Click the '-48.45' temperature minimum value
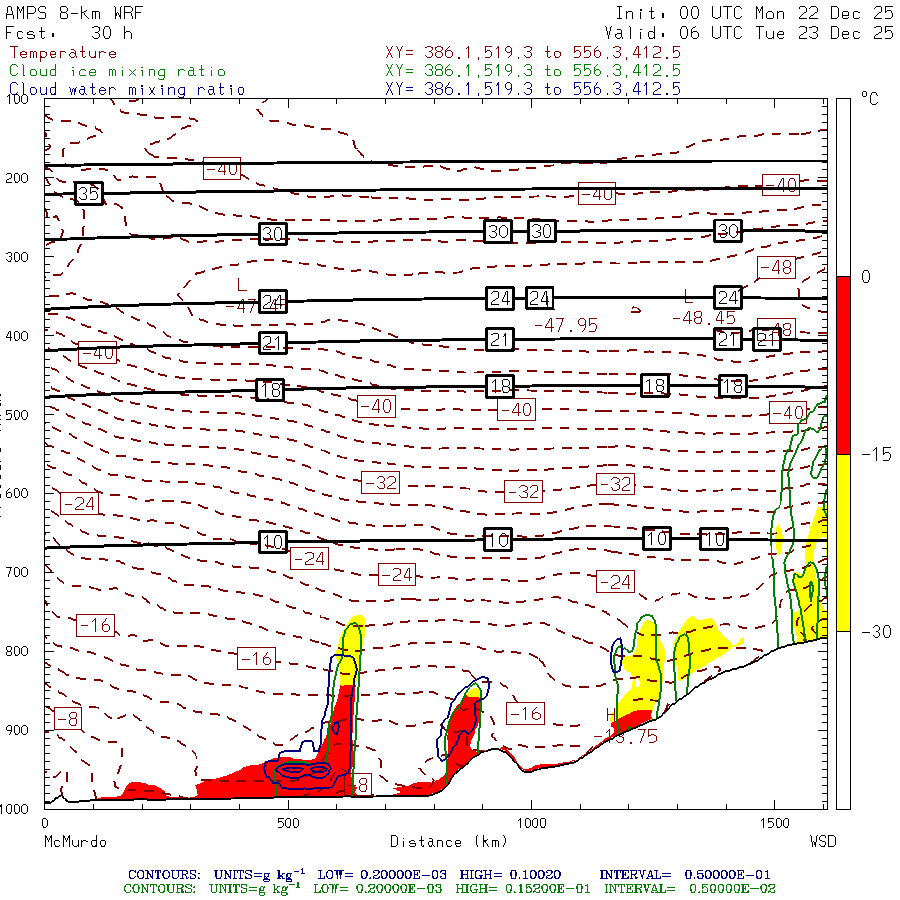 pyautogui.click(x=704, y=317)
